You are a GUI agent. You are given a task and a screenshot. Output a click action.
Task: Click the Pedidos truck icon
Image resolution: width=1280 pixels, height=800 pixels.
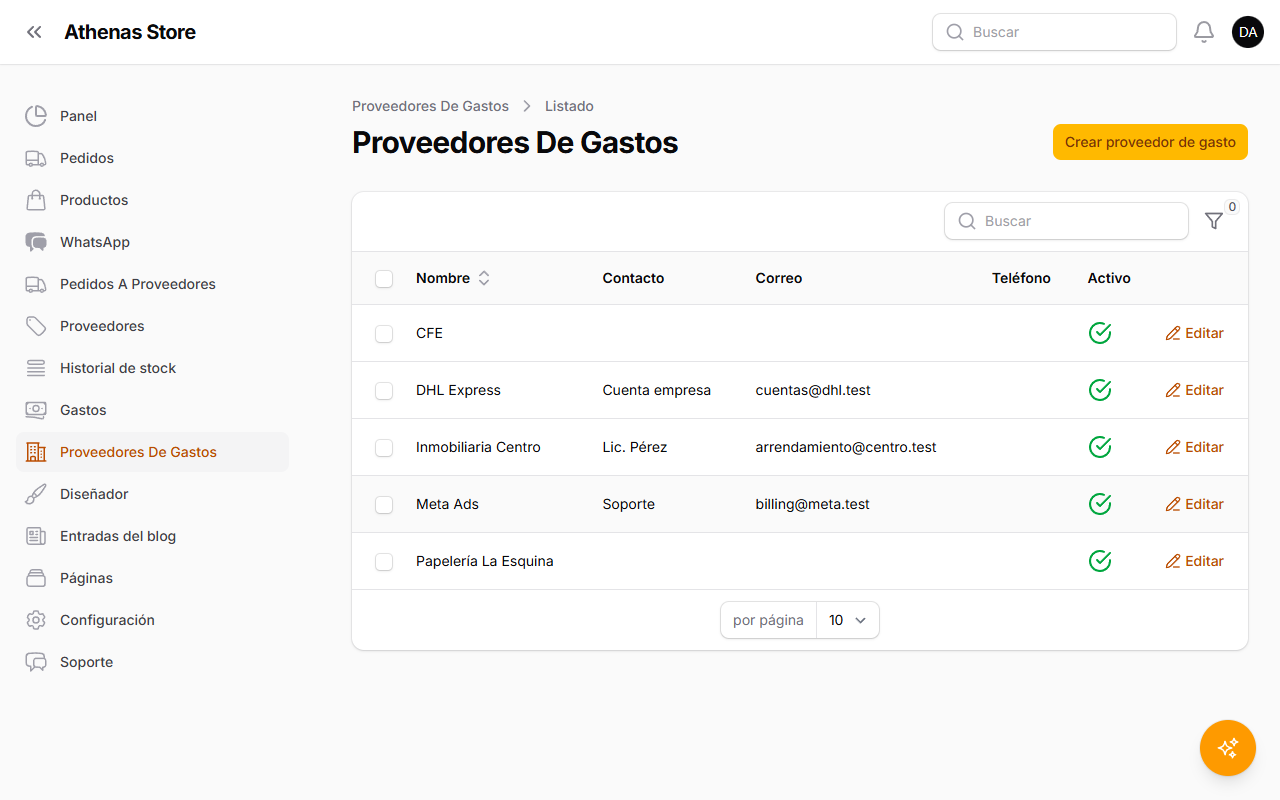(36, 158)
